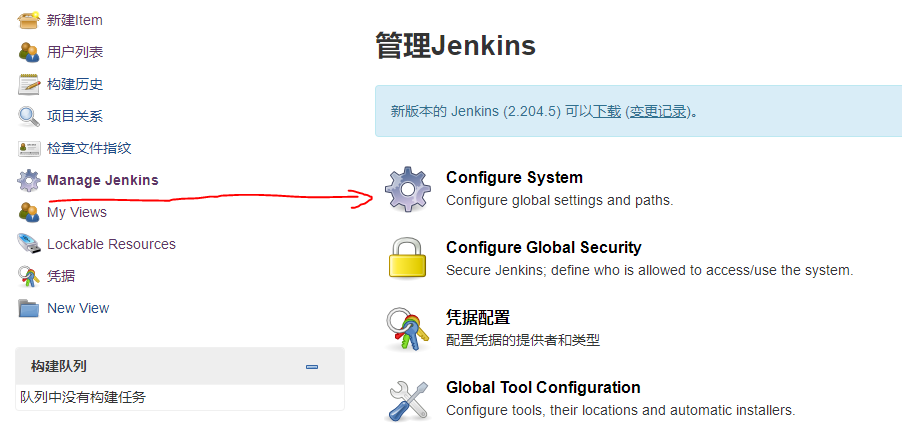
Task: Click the 凭据配置 keyring icon
Action: coord(407,329)
